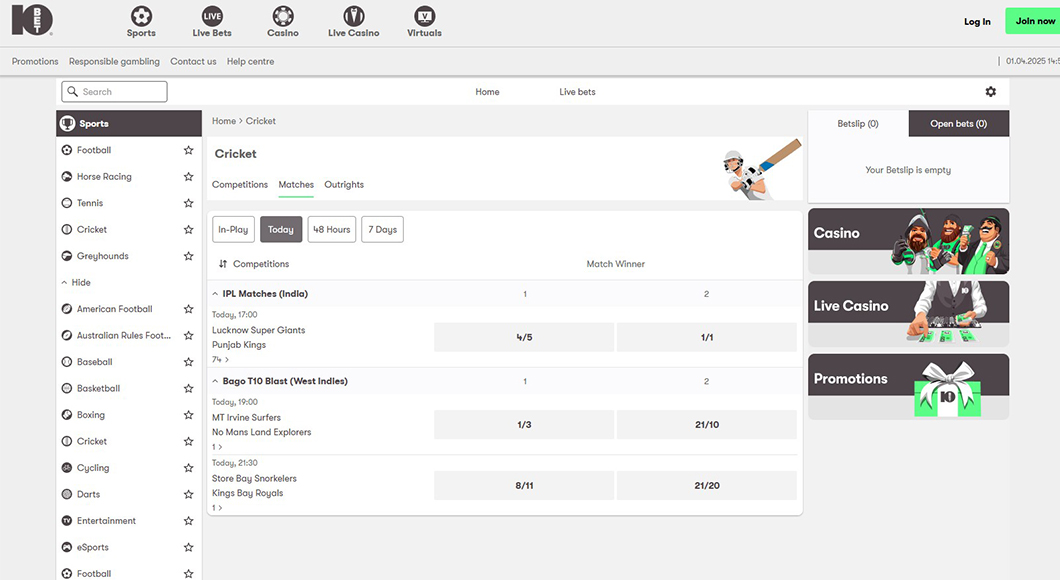Click the Baseball sport icon
Viewport: 1060px width, 580px height.
pyautogui.click(x=67, y=362)
